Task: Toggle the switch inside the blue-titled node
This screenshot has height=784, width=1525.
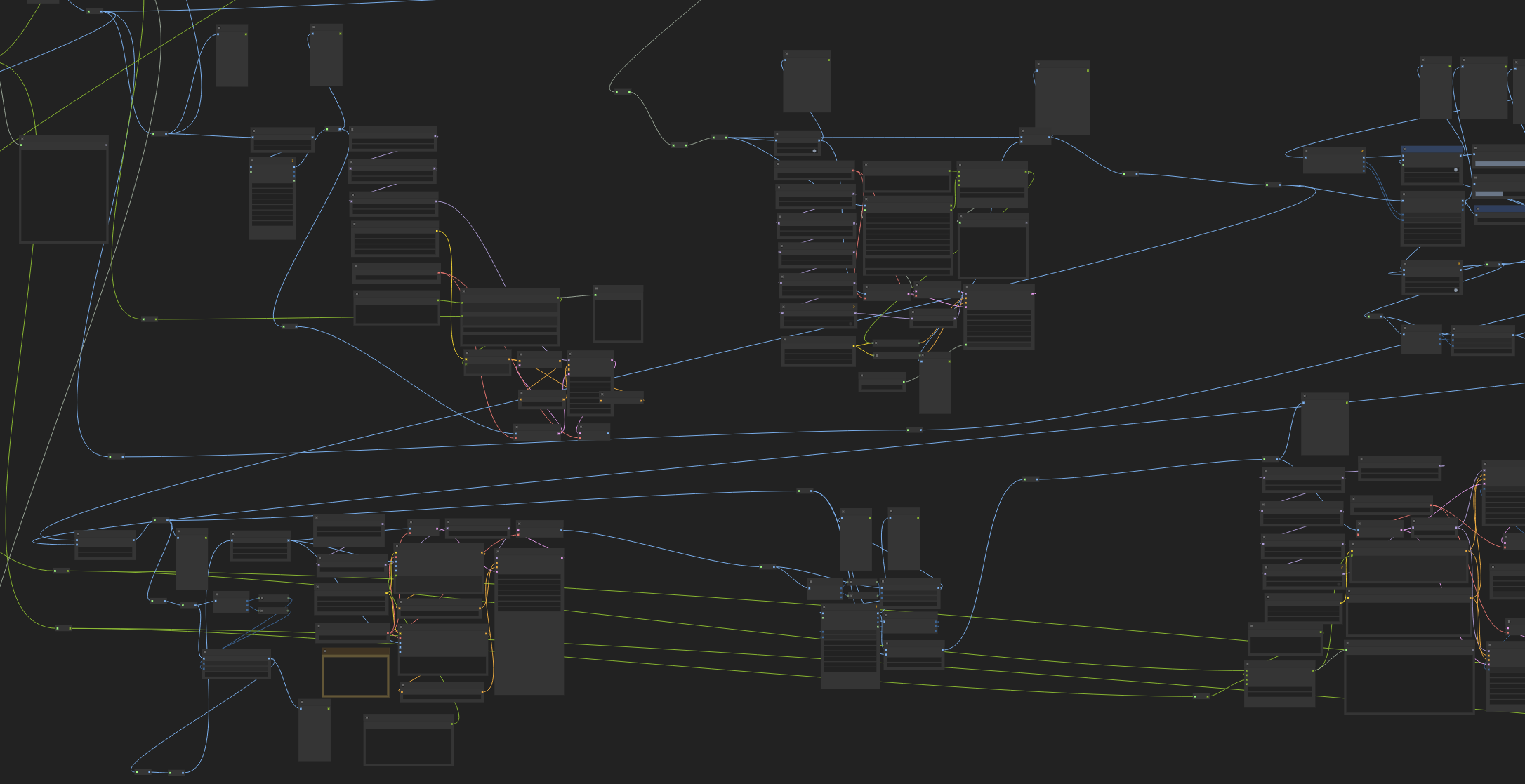Action: 1455,170
